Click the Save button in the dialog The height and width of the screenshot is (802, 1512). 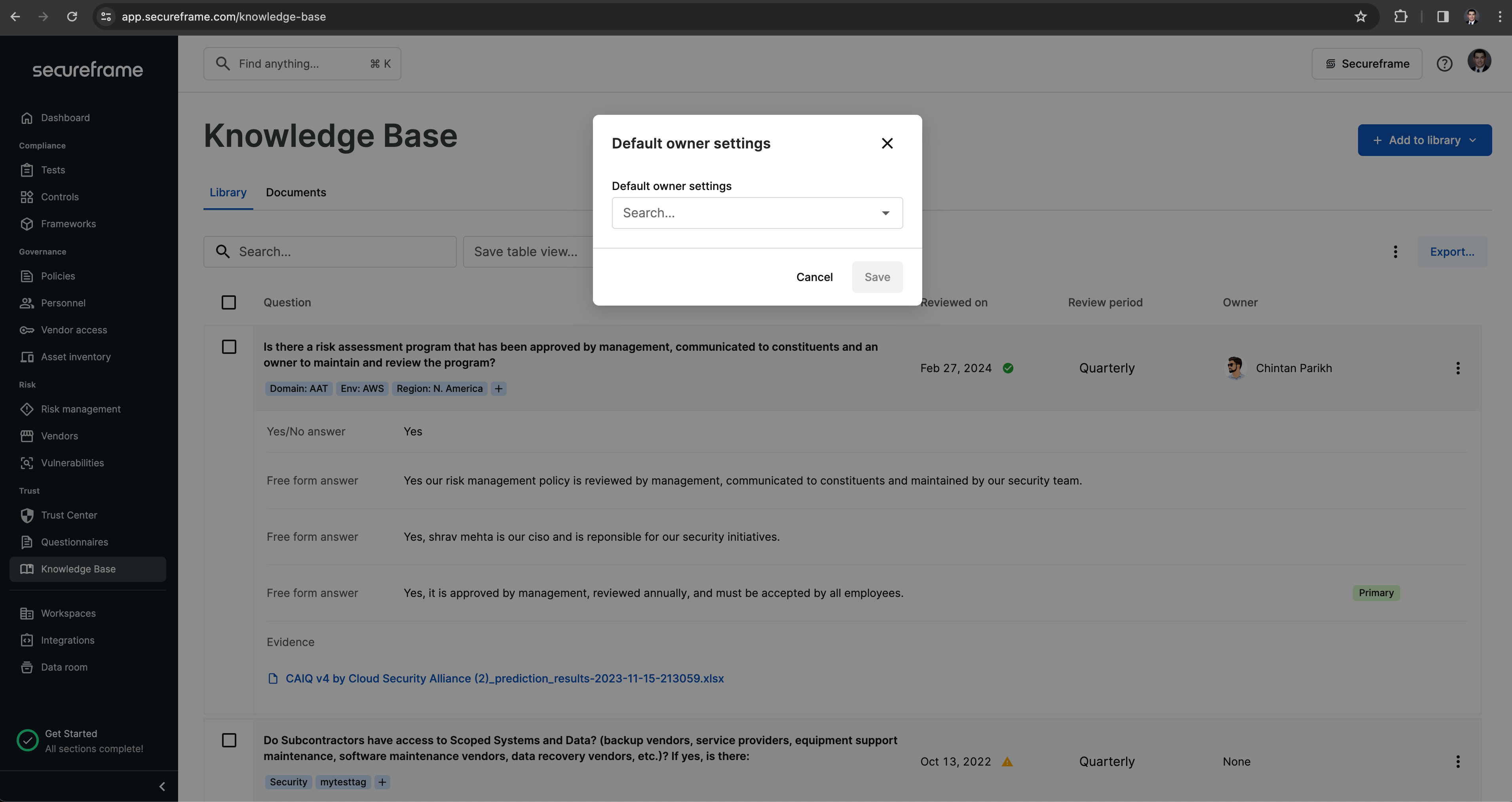(x=877, y=277)
